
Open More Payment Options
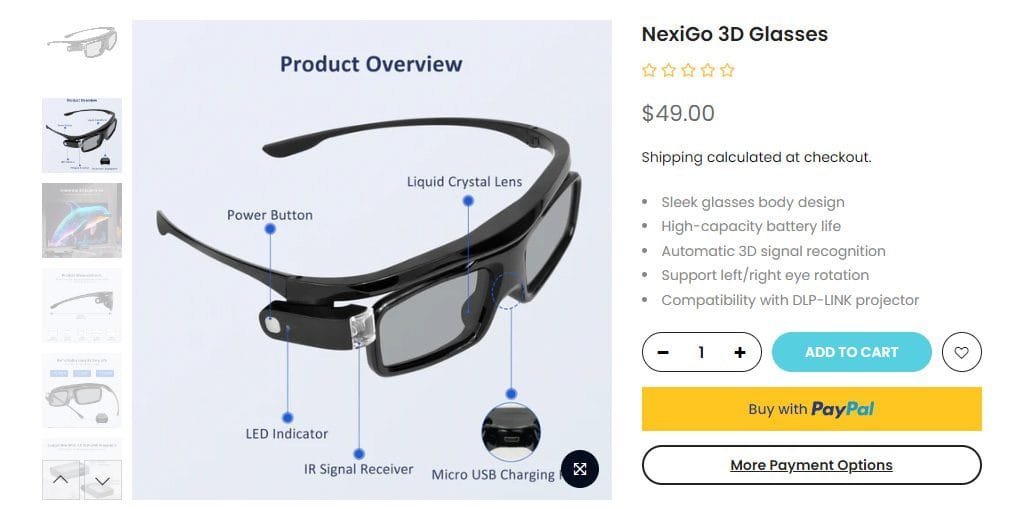(811, 465)
